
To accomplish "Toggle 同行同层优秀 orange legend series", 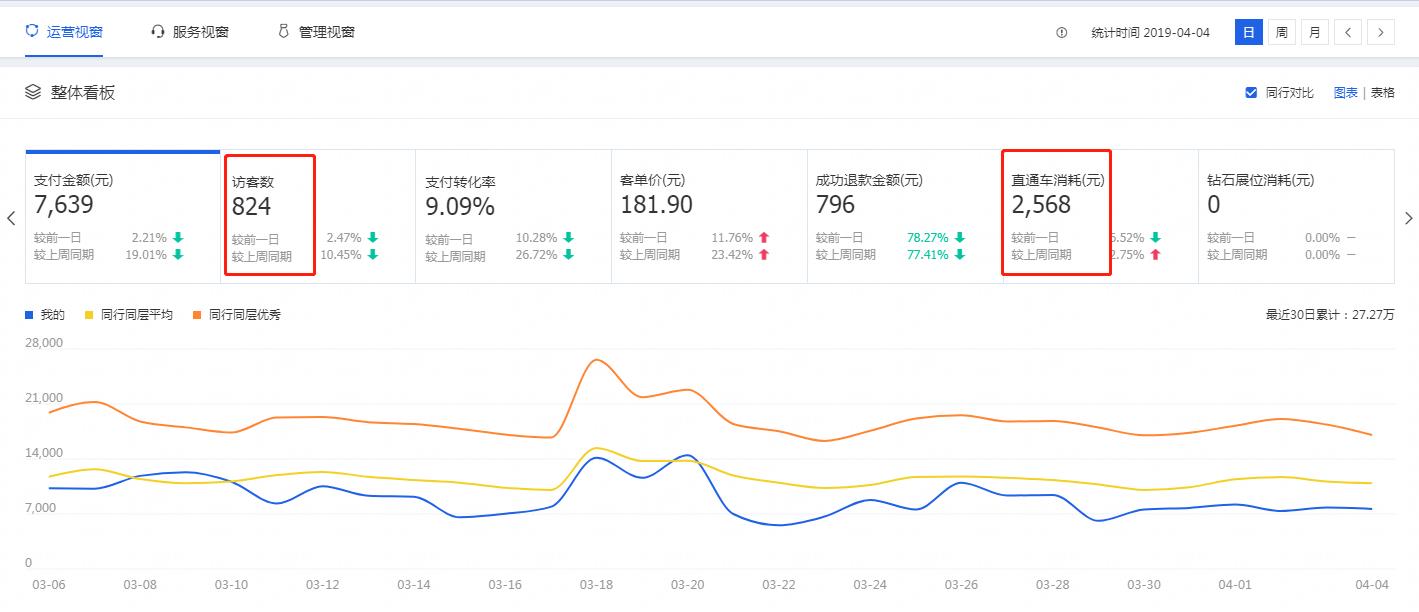I will [197, 315].
